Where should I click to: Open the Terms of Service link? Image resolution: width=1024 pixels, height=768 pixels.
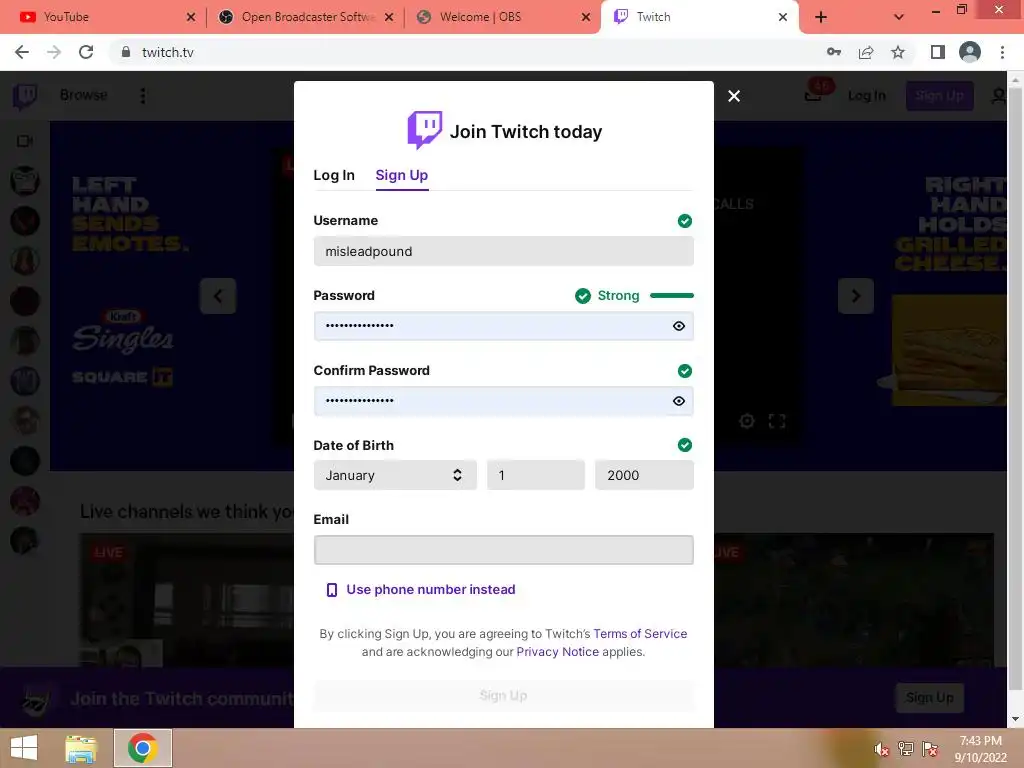640,633
